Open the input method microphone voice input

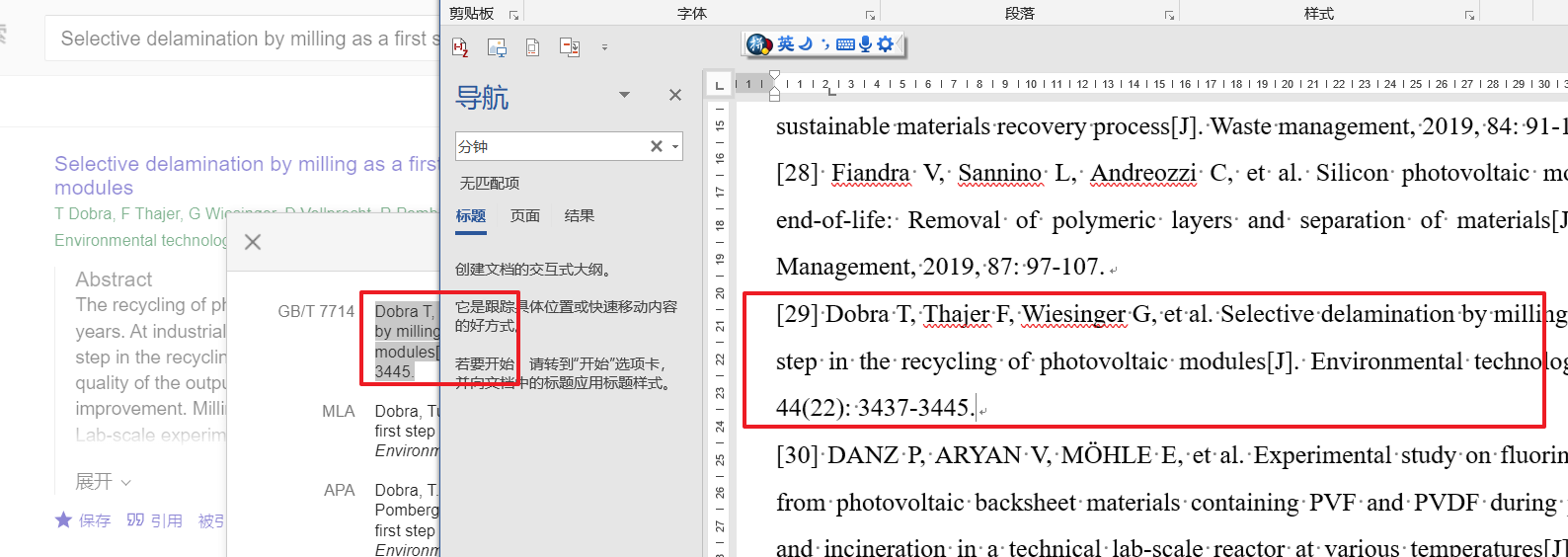[x=865, y=43]
